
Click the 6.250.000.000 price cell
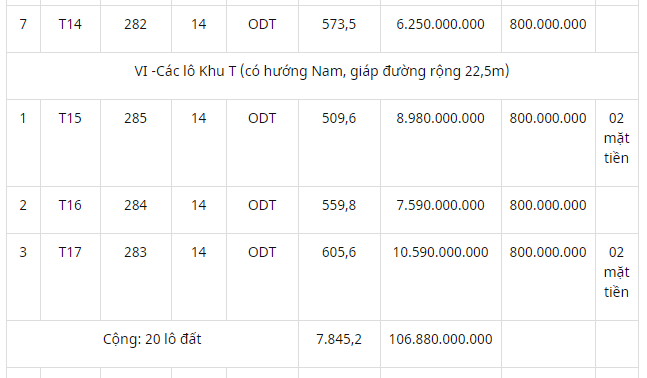(x=440, y=24)
